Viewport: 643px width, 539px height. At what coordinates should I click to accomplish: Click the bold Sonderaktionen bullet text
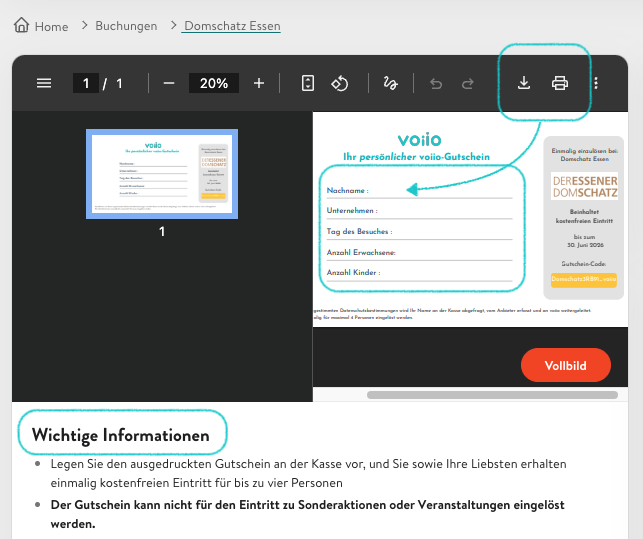(308, 514)
